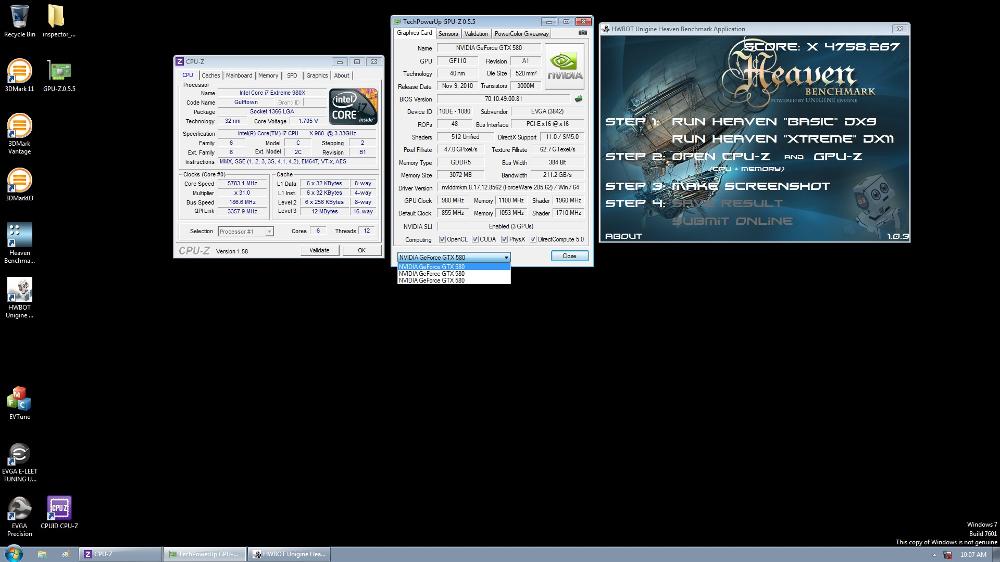Click the GPU Name field GeForce GTX 580

point(489,48)
